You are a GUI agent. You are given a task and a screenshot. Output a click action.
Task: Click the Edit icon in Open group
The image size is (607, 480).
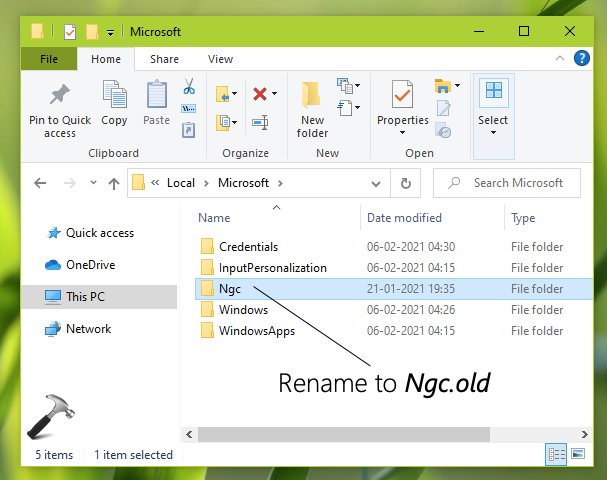[443, 108]
